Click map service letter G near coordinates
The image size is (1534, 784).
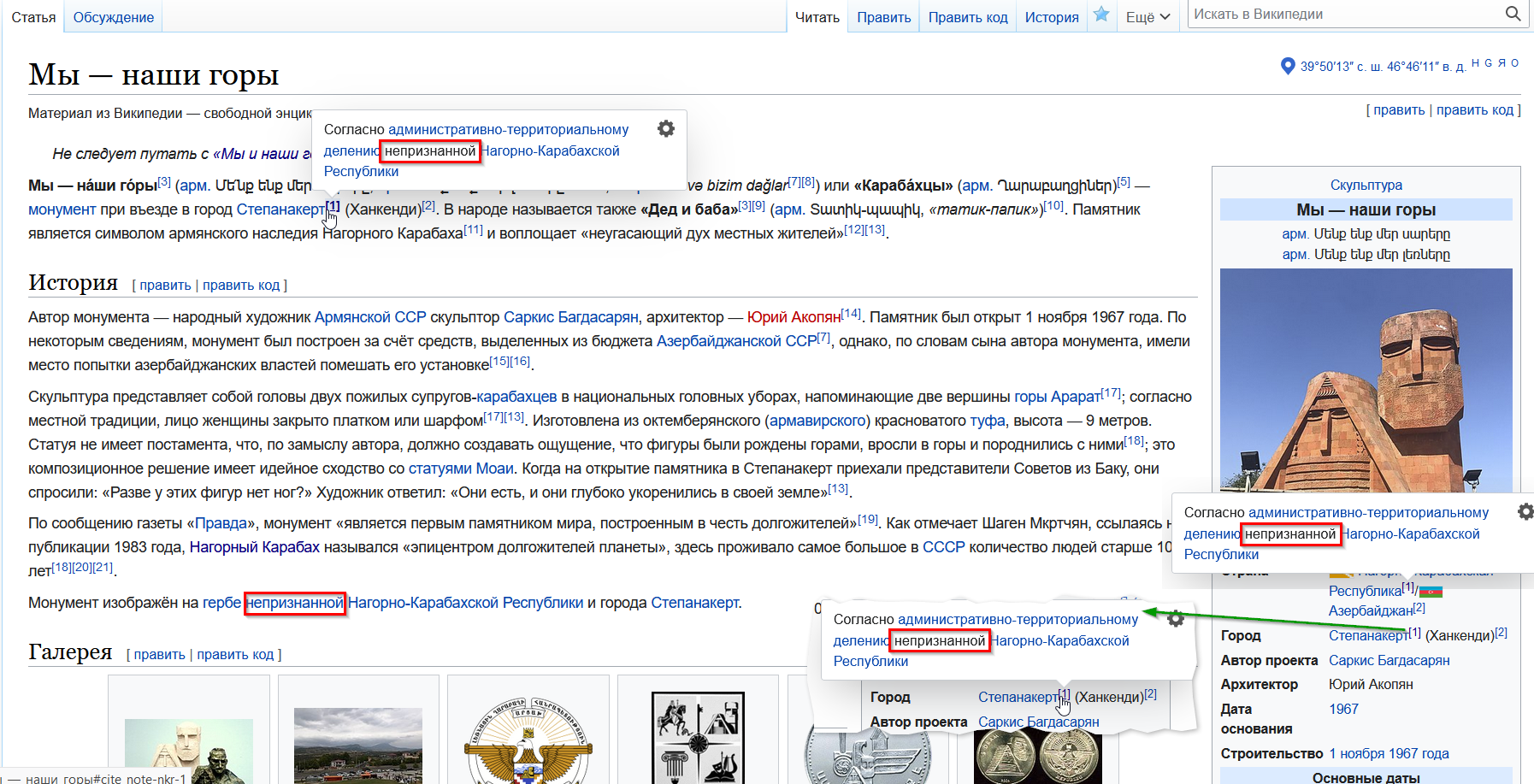tap(1489, 62)
